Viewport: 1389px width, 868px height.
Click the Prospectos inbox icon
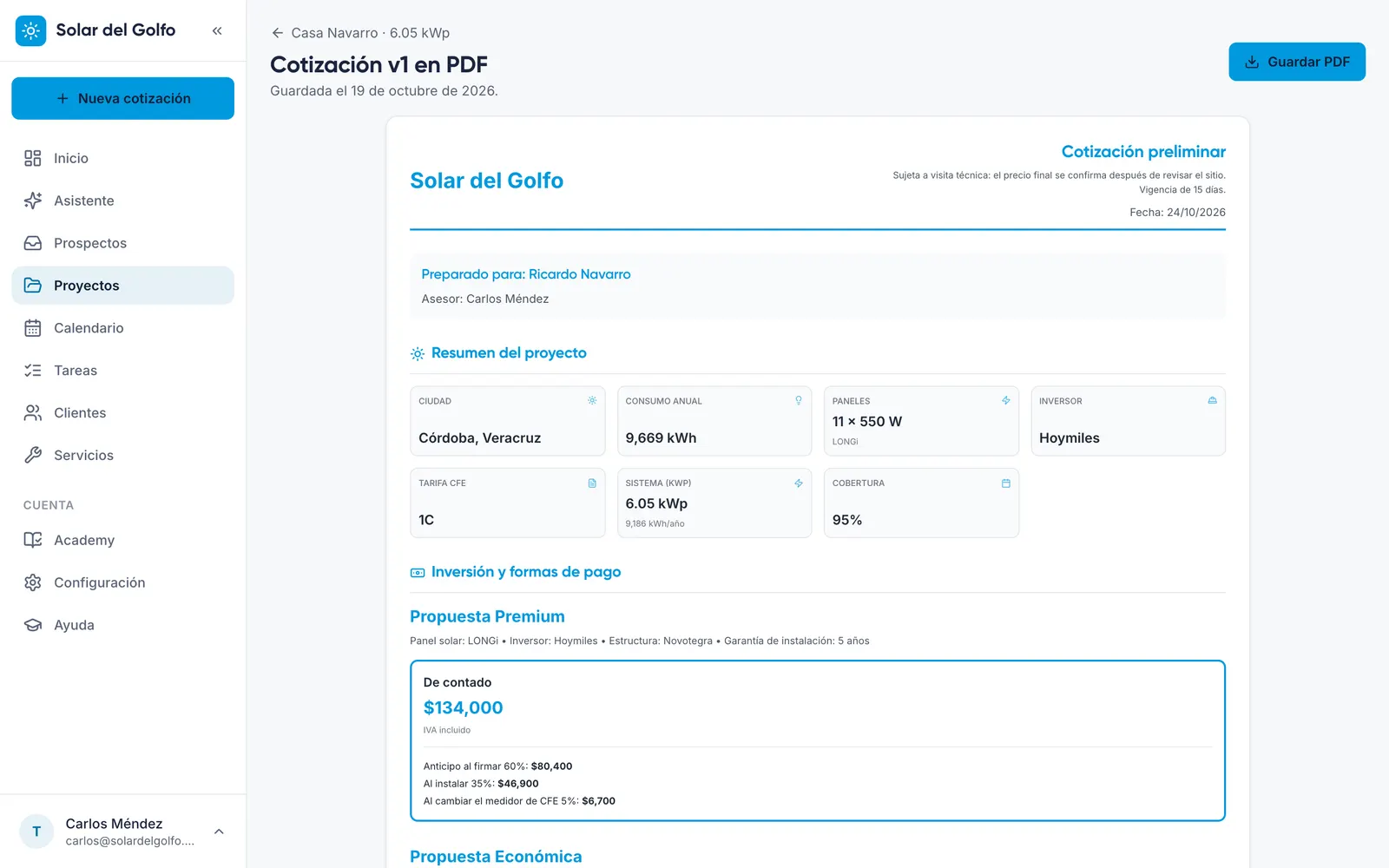point(33,243)
